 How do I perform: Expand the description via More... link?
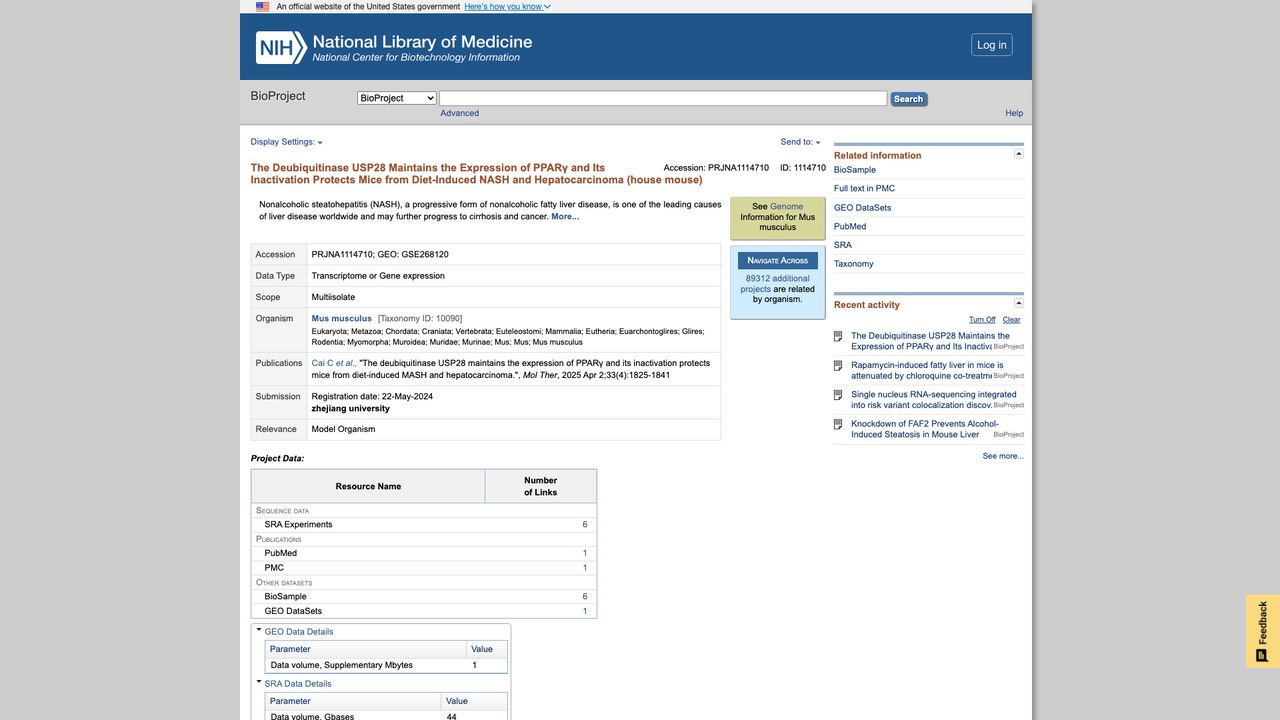click(x=565, y=216)
